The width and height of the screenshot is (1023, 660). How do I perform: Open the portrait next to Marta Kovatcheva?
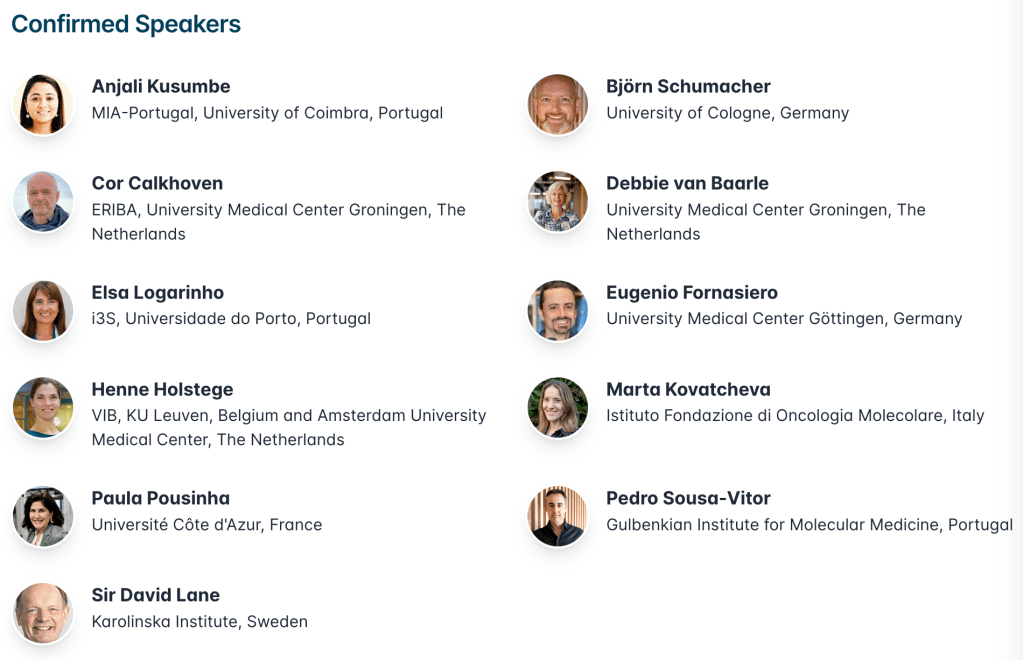pyautogui.click(x=558, y=407)
